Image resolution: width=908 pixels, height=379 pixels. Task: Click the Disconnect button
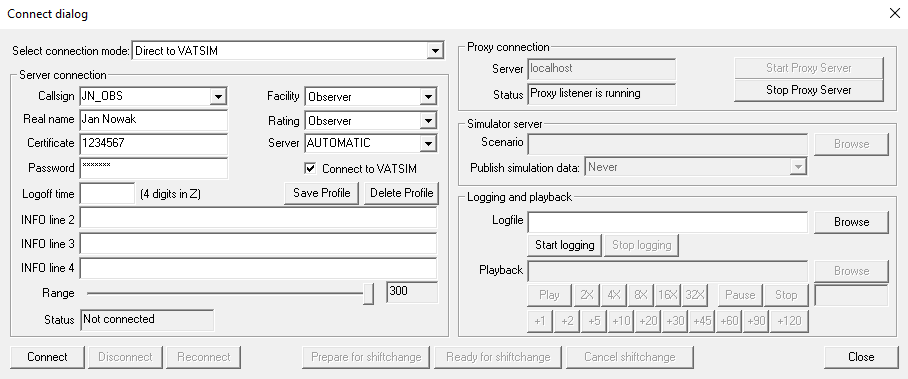click(125, 357)
